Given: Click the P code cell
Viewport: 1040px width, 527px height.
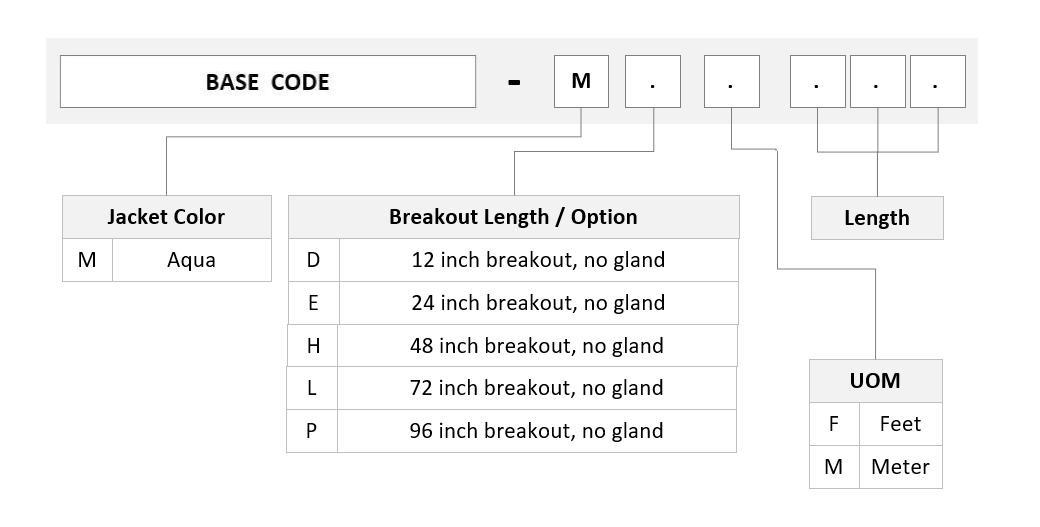Looking at the screenshot, I should point(312,431).
